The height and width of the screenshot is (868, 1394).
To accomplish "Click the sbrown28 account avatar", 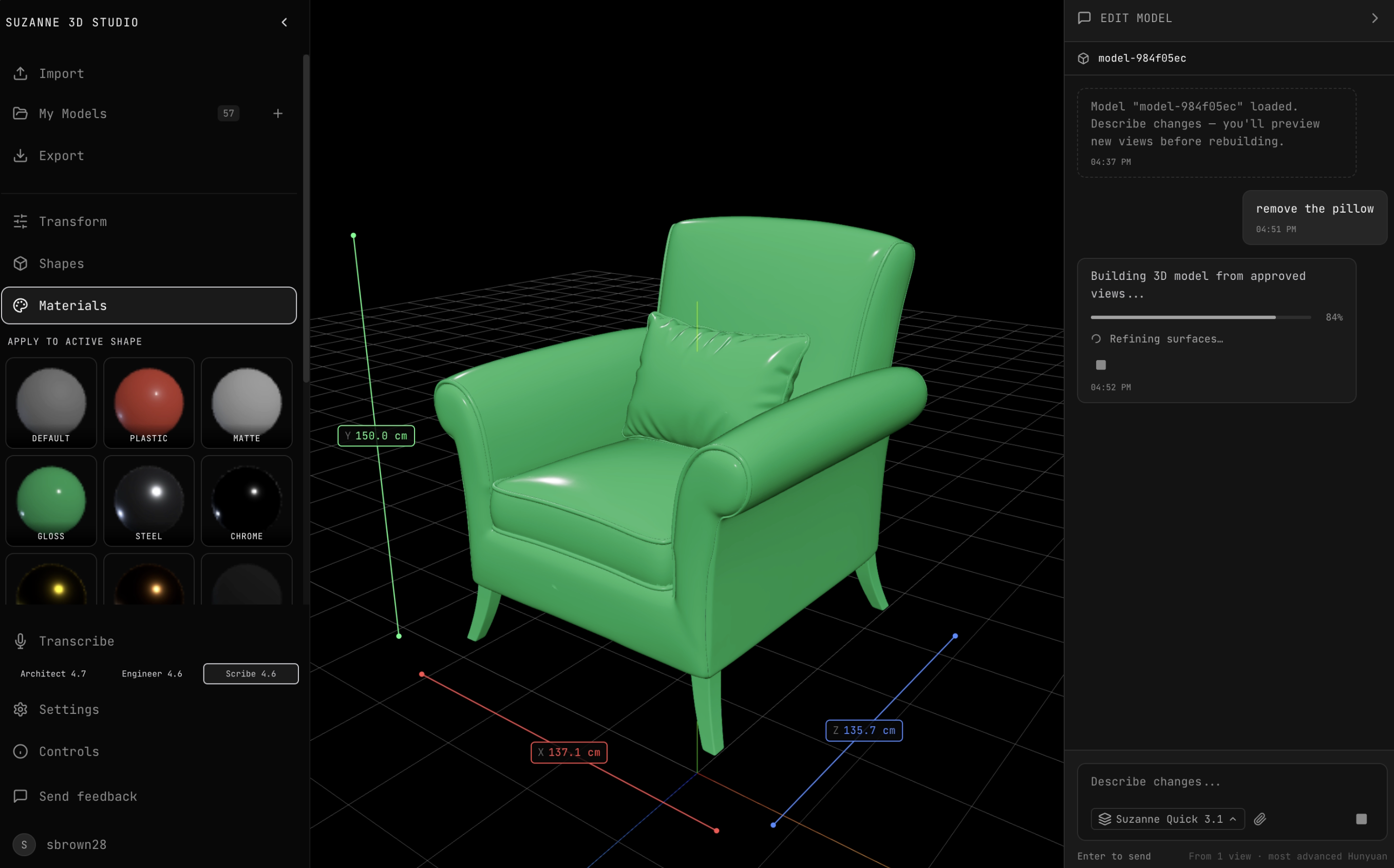I will [x=24, y=844].
